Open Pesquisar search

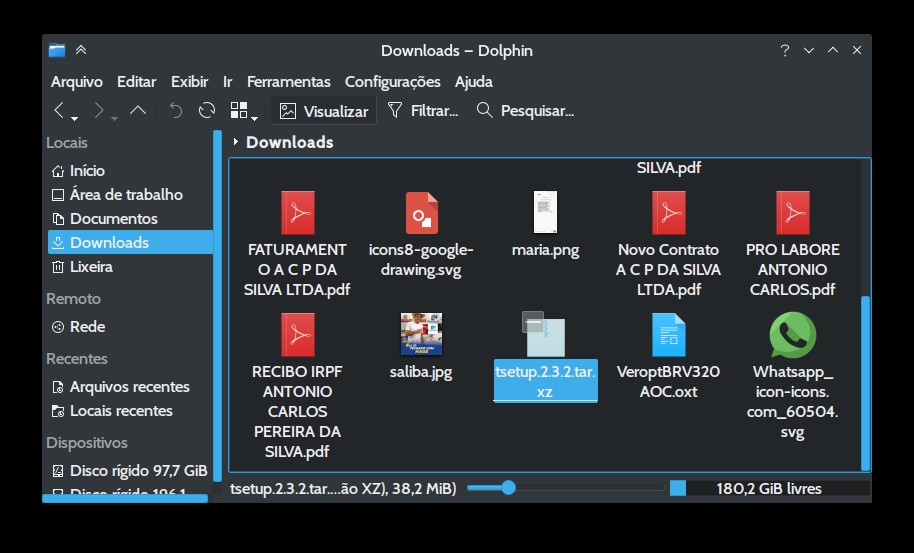click(x=526, y=111)
